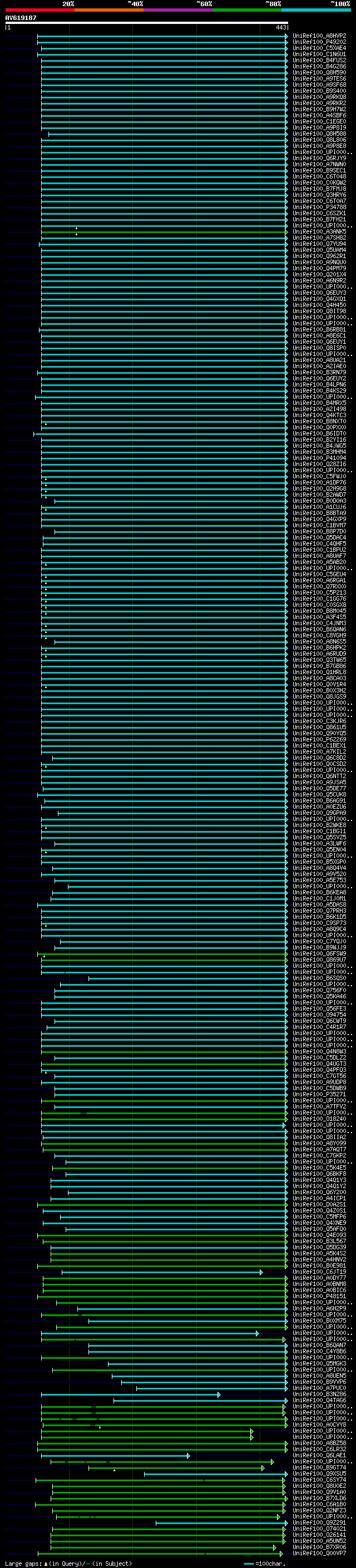356x1568 pixels.
Task: Click the arrowhead ending the UniRef100_A8HVP2 alignment
Action: (x=286, y=37)
